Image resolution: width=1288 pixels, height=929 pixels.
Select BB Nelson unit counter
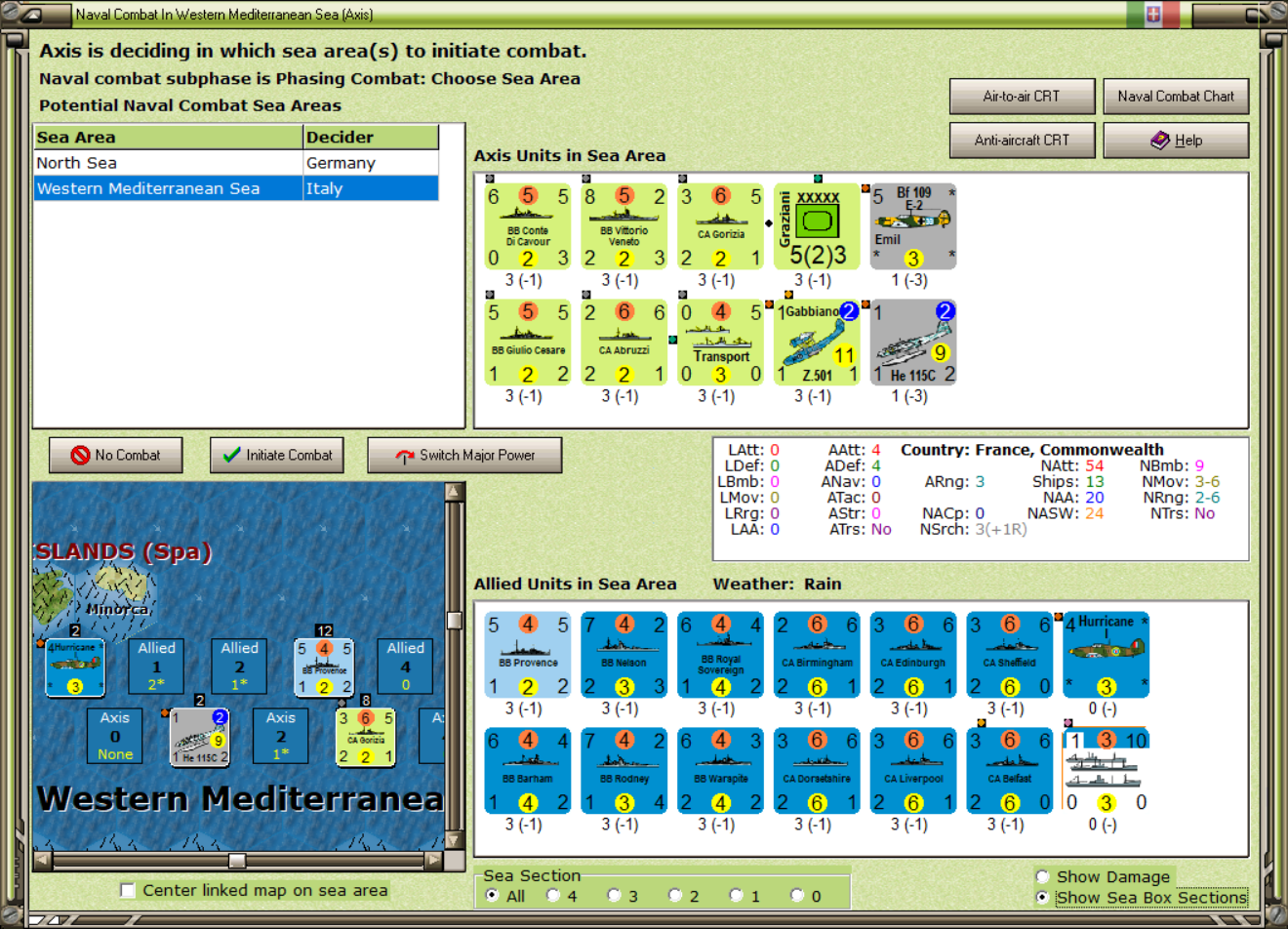tap(624, 655)
